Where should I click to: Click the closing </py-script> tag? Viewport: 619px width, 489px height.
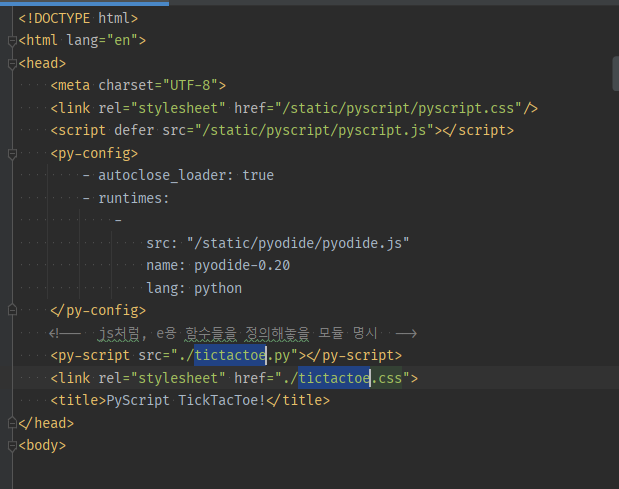354,355
